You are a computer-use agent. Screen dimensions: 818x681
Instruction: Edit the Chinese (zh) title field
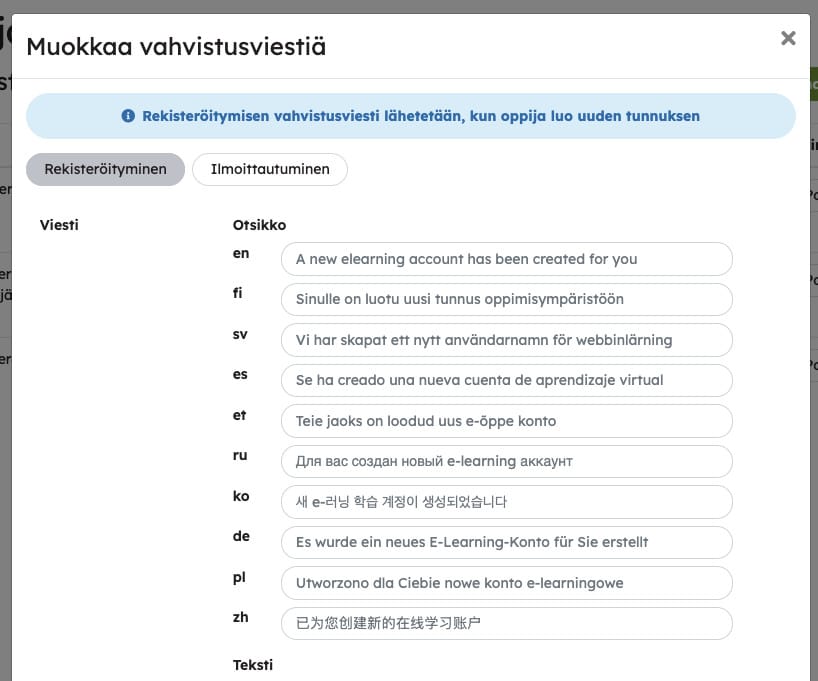(x=507, y=623)
